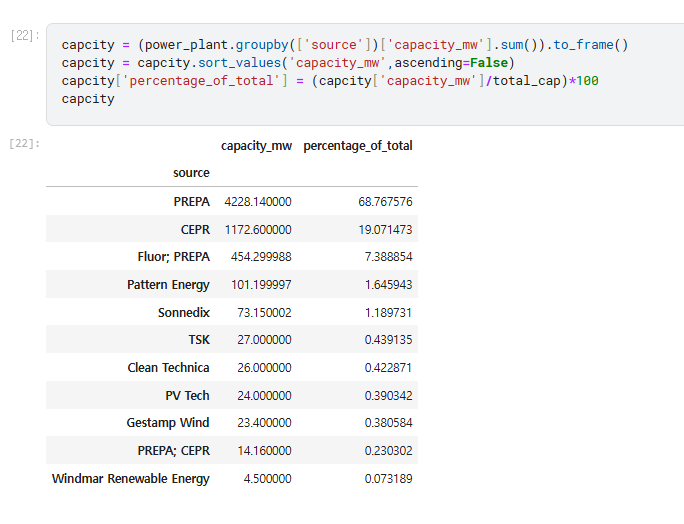Image resolution: width=684 pixels, height=524 pixels.
Task: Select the Windmar Renewable Energy row label
Action: (x=131, y=479)
